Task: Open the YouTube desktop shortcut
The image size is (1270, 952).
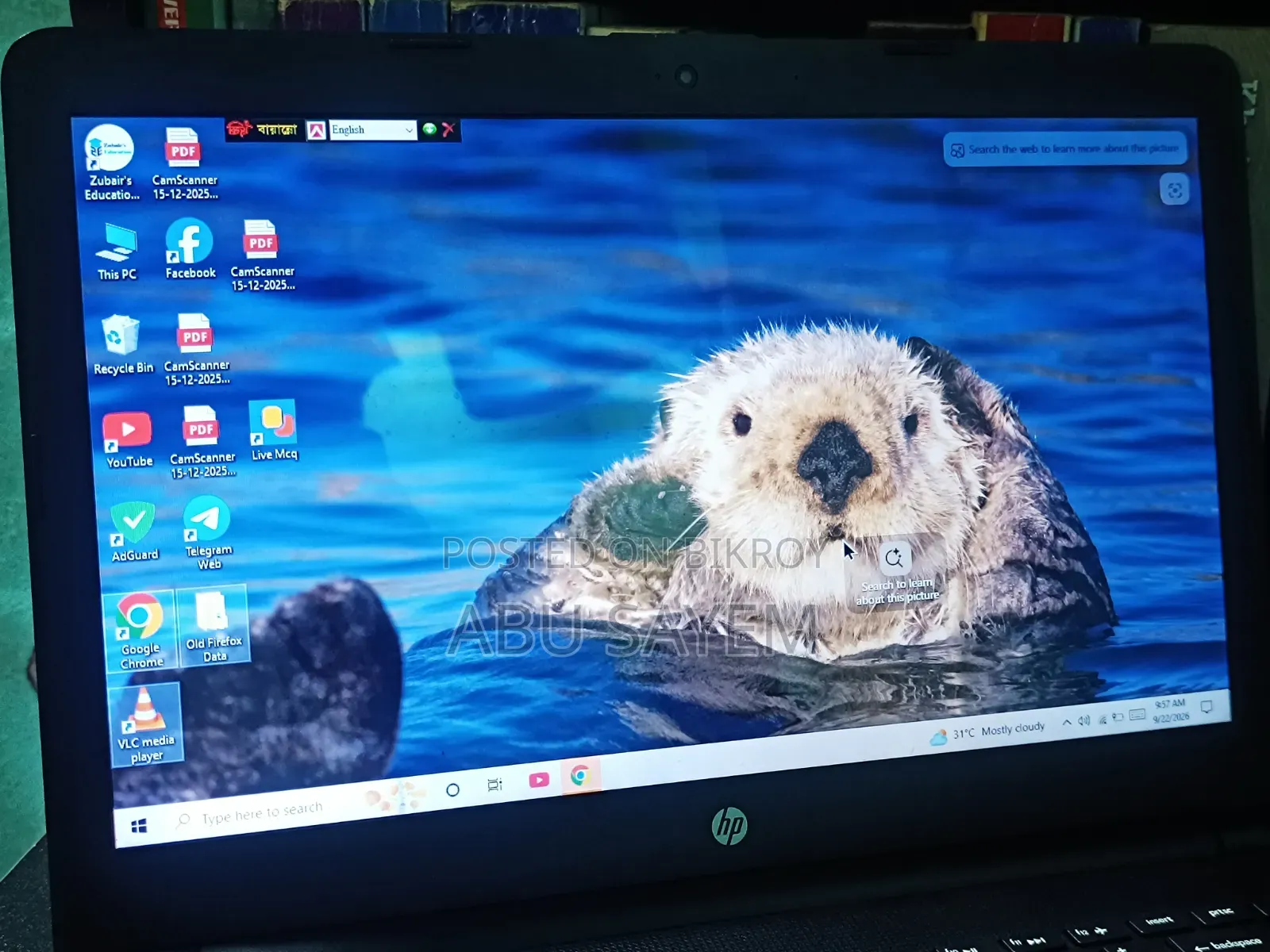Action: pos(129,440)
